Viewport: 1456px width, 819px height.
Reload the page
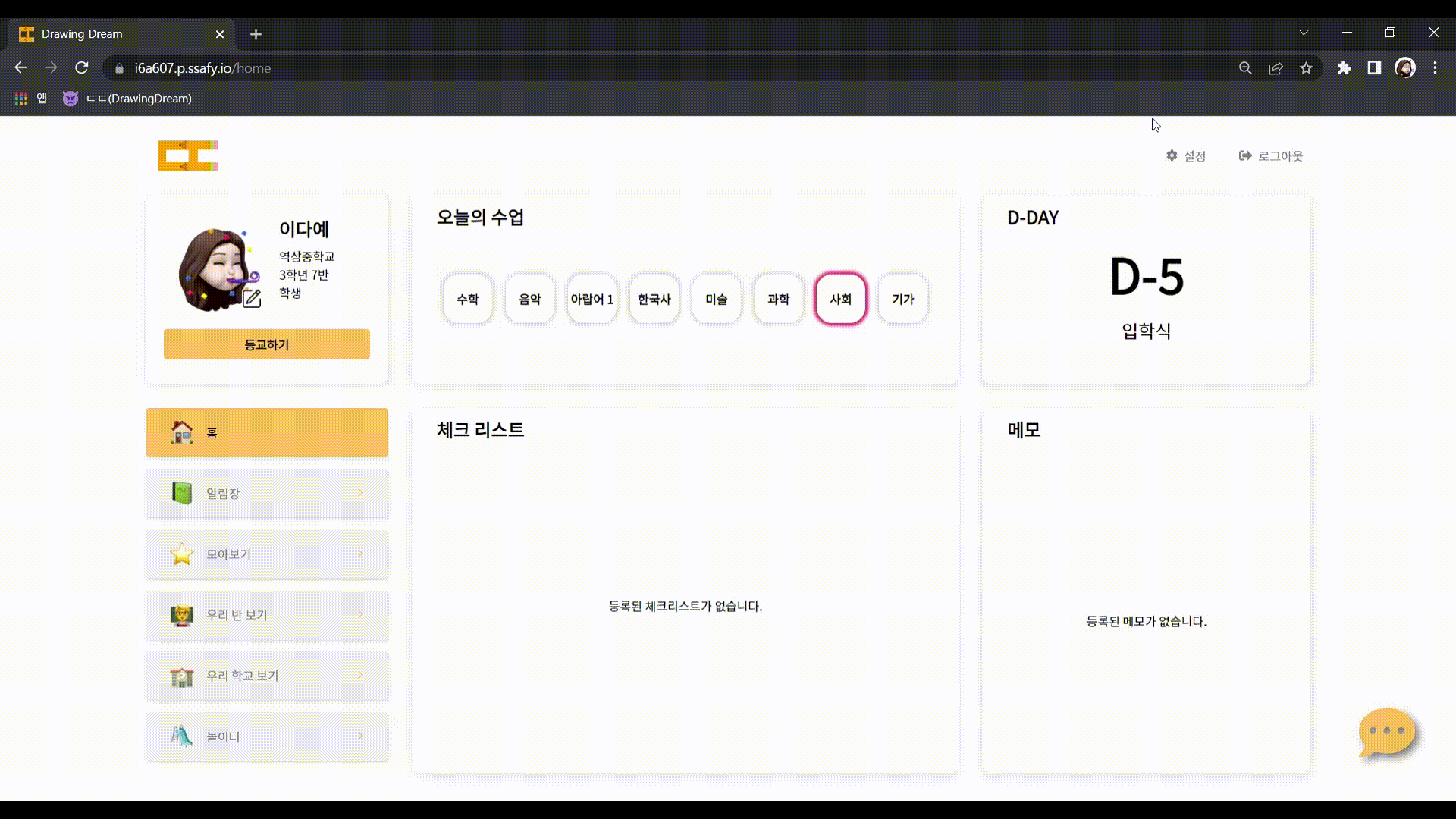(x=82, y=68)
